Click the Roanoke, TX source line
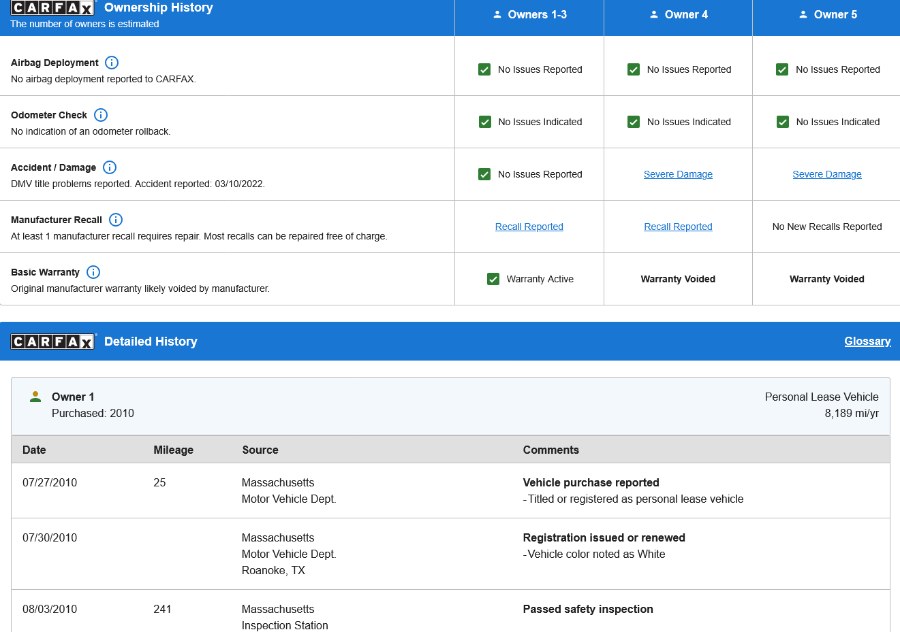Viewport: 900px width, 632px height. (x=273, y=571)
